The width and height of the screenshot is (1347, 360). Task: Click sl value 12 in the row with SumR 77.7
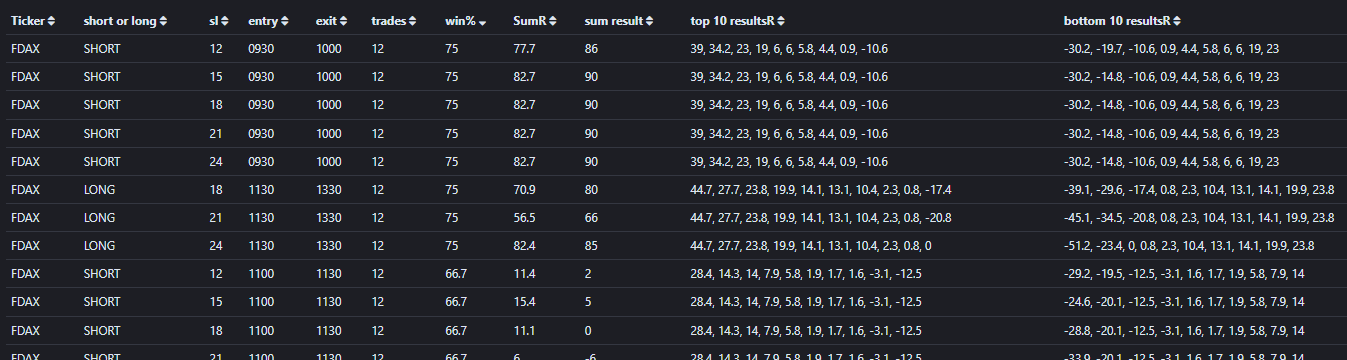[216, 49]
